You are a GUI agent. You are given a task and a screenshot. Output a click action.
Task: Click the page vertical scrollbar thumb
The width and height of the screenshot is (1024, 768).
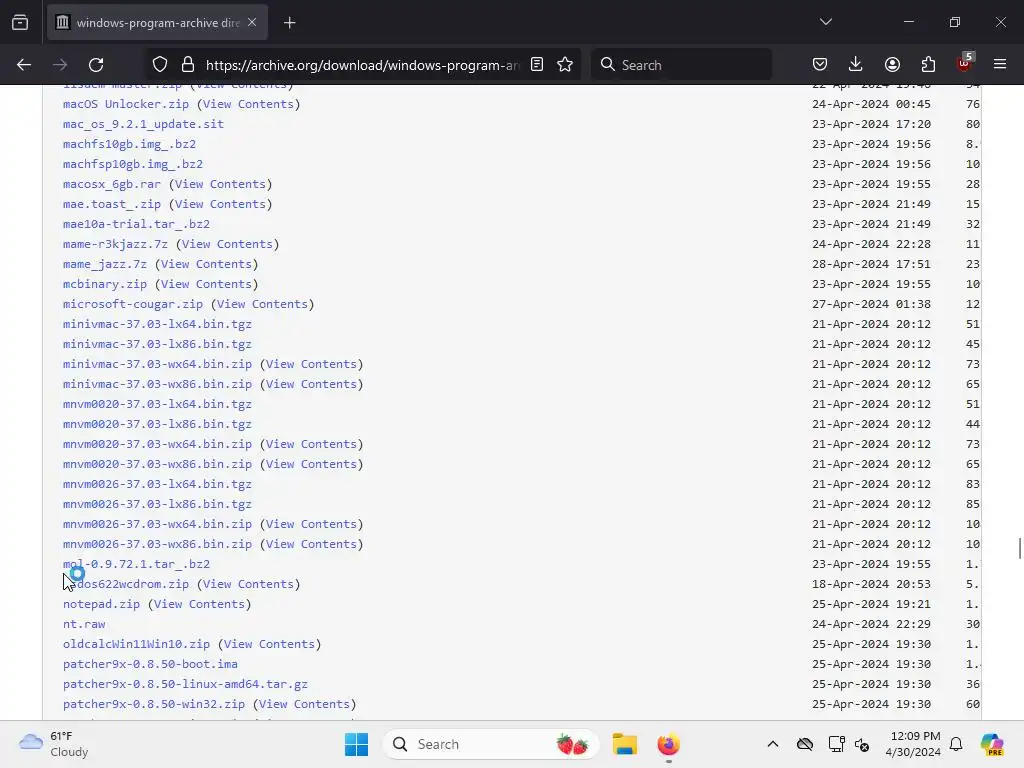[1019, 549]
